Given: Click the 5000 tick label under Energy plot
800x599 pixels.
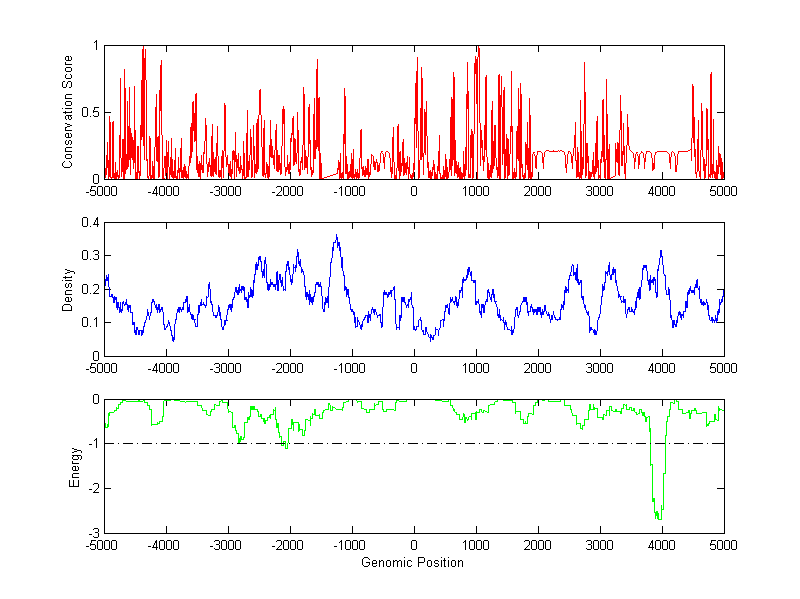Looking at the screenshot, I should 723,545.
